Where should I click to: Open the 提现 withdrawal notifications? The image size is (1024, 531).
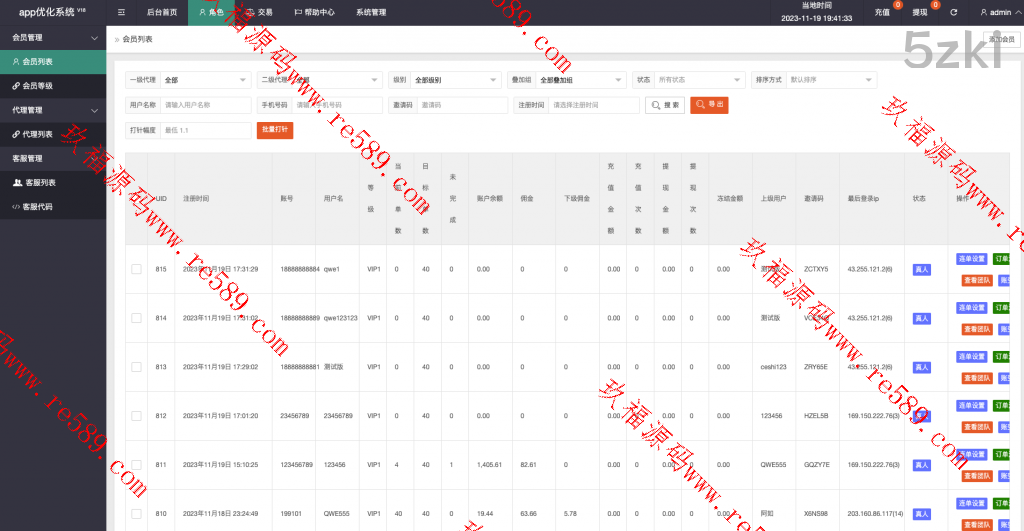click(x=921, y=13)
